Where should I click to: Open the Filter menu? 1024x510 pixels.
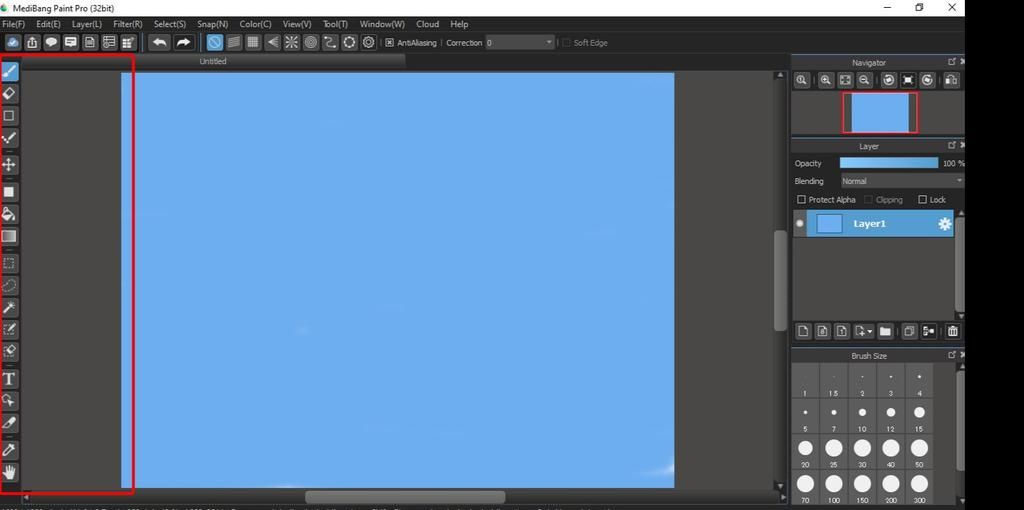pyautogui.click(x=127, y=24)
